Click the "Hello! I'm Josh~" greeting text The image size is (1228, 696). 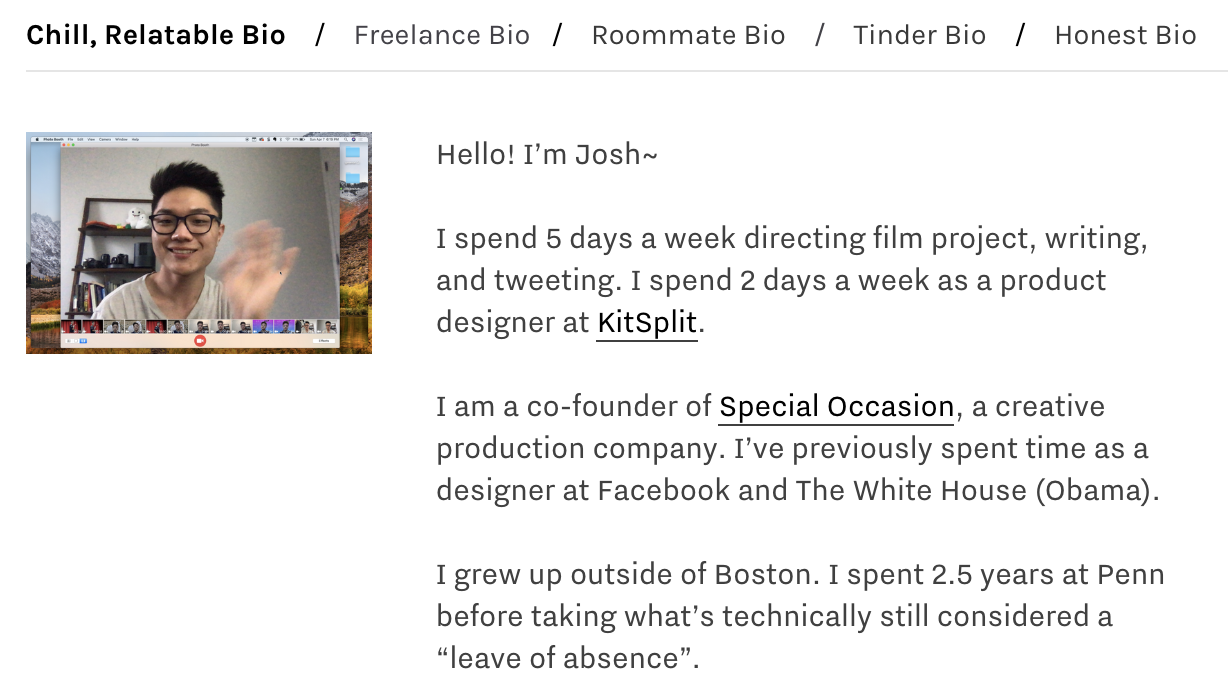click(547, 155)
